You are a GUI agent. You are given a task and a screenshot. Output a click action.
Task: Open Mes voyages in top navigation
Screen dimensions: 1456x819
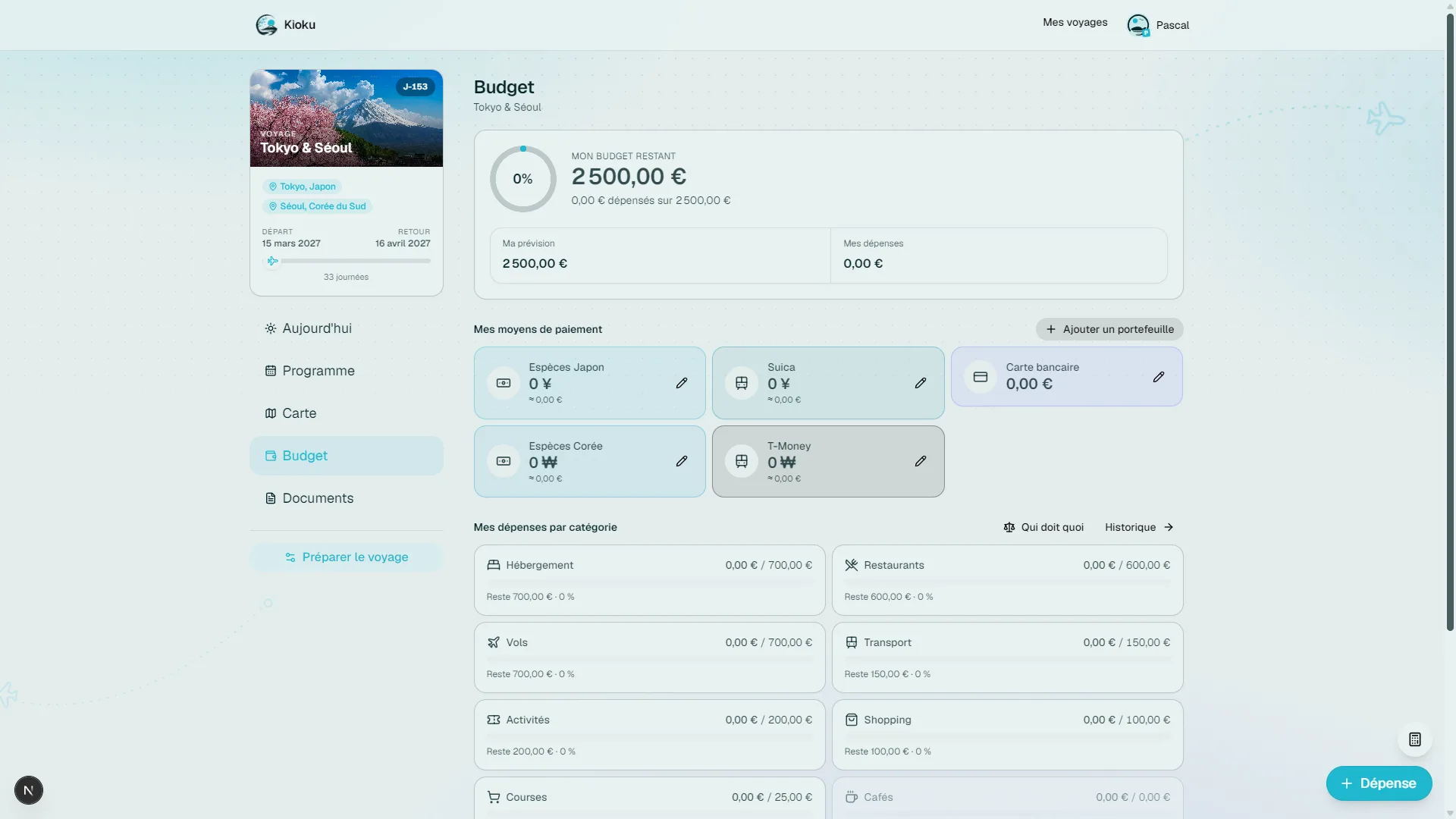click(1075, 22)
